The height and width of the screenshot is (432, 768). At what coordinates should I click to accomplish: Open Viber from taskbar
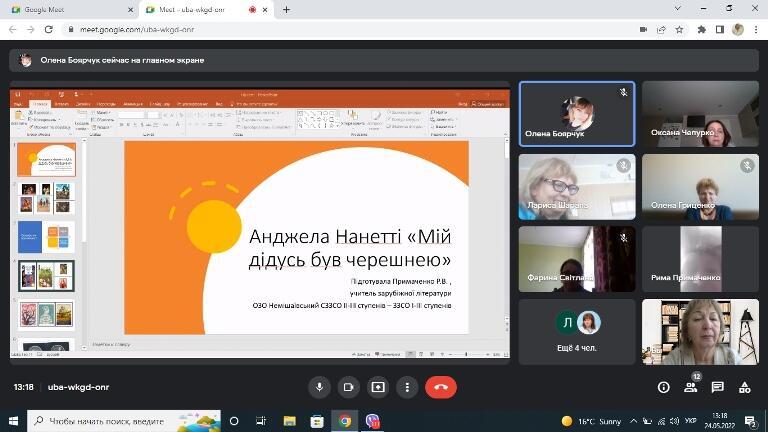click(x=372, y=421)
